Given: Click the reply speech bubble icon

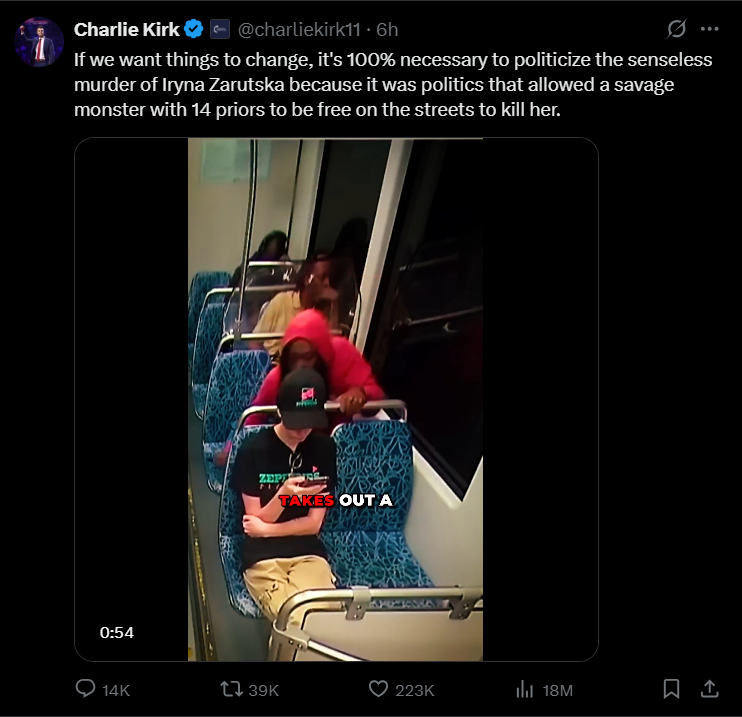Looking at the screenshot, I should tap(86, 689).
